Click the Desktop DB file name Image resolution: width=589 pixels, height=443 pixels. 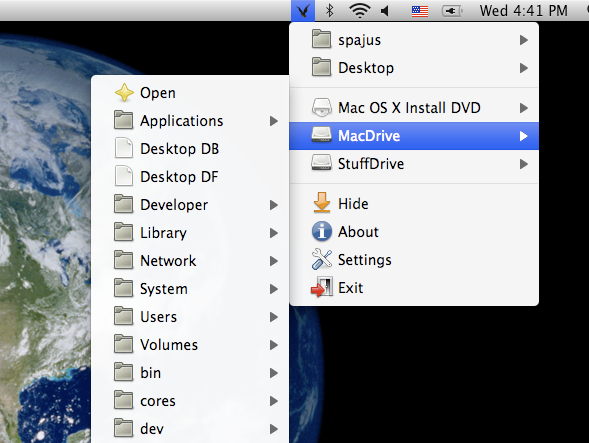tap(180, 149)
